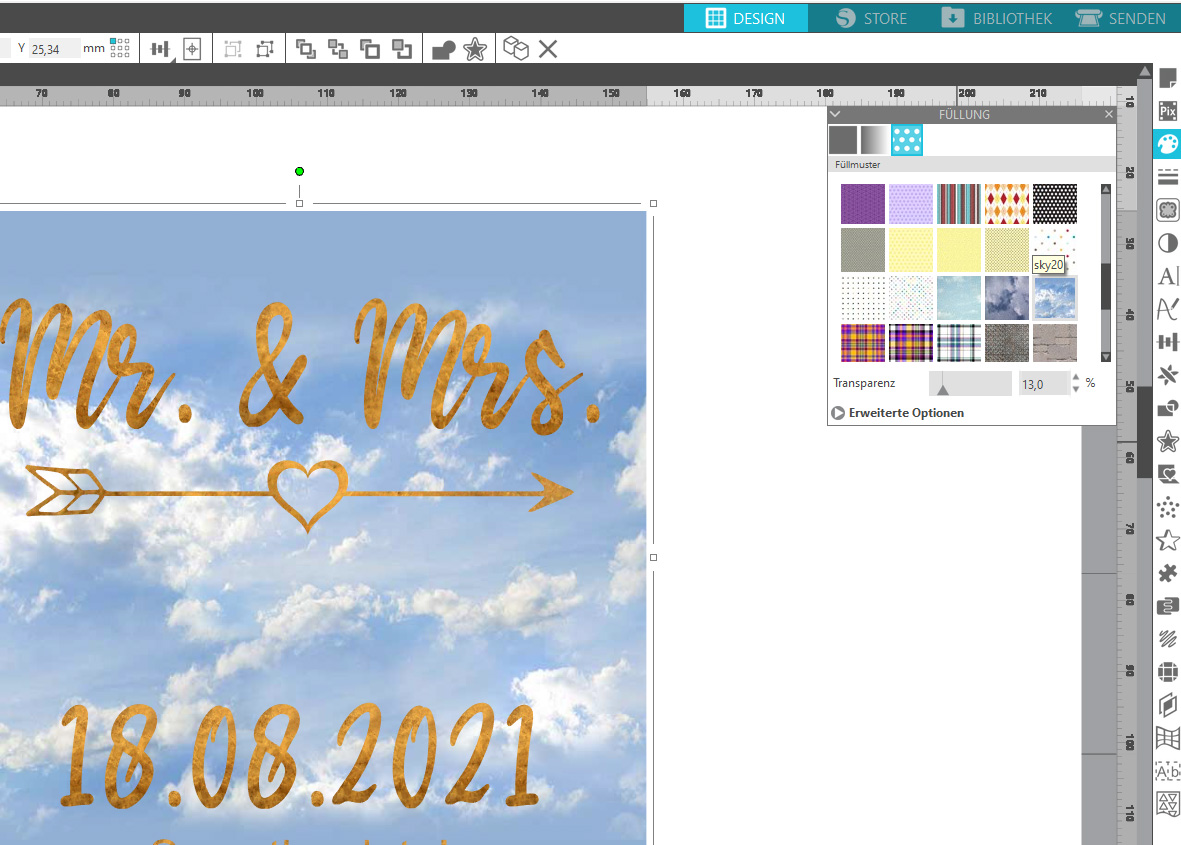Select the solid color fill mode
The height and width of the screenshot is (845, 1181).
843,140
